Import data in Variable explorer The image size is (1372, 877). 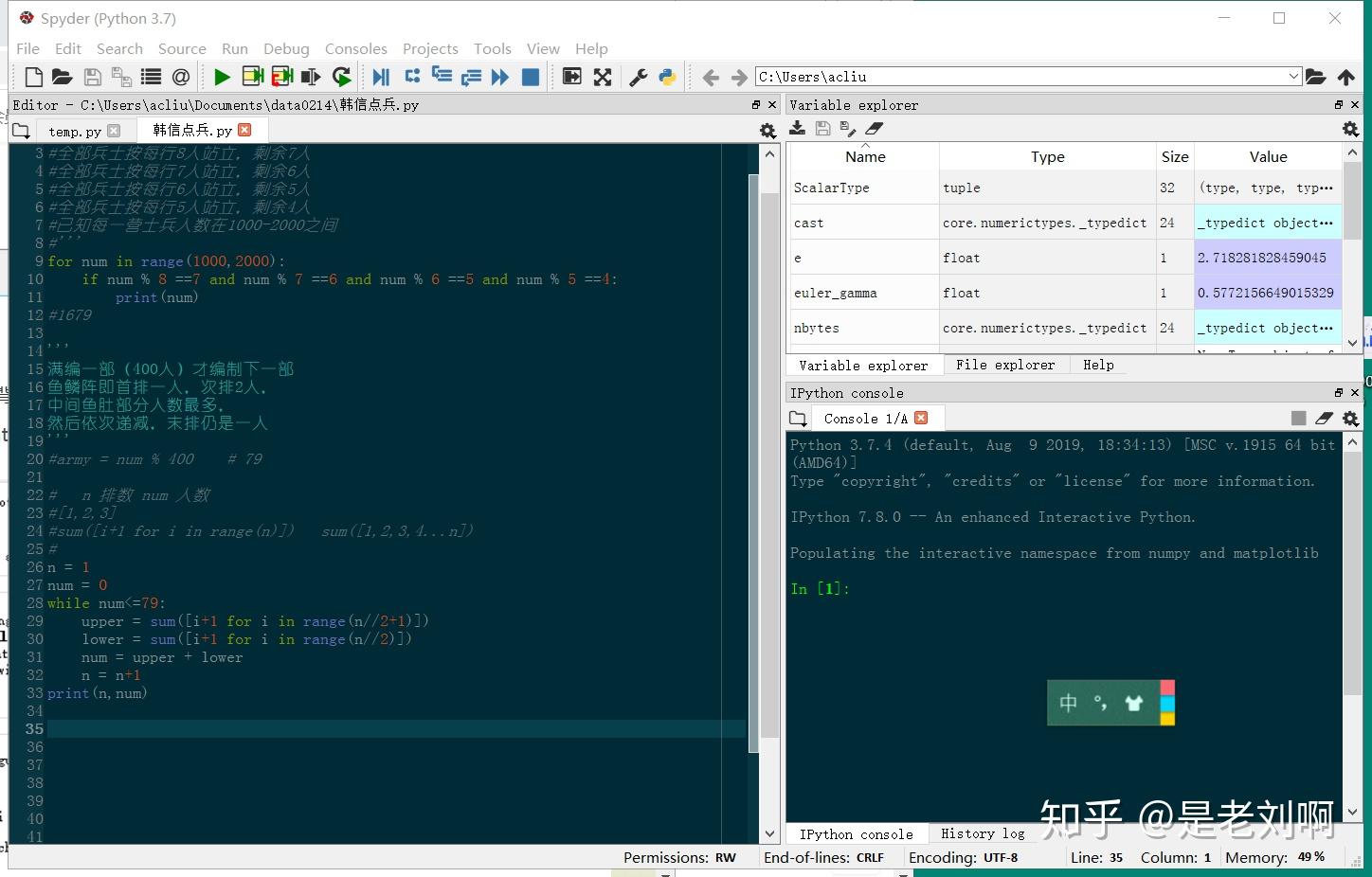coord(798,129)
